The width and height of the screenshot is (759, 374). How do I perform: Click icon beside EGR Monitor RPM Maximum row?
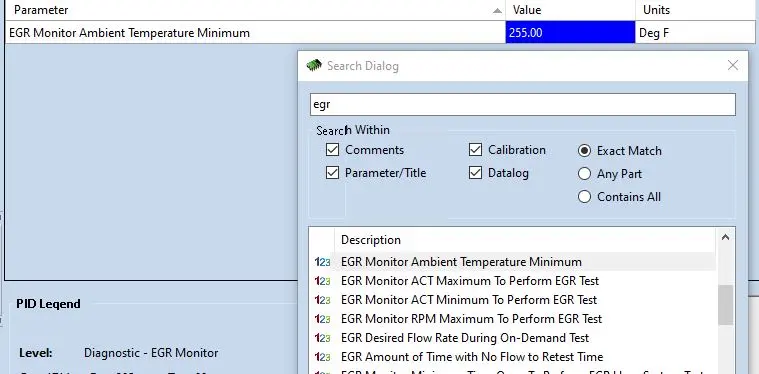click(322, 319)
